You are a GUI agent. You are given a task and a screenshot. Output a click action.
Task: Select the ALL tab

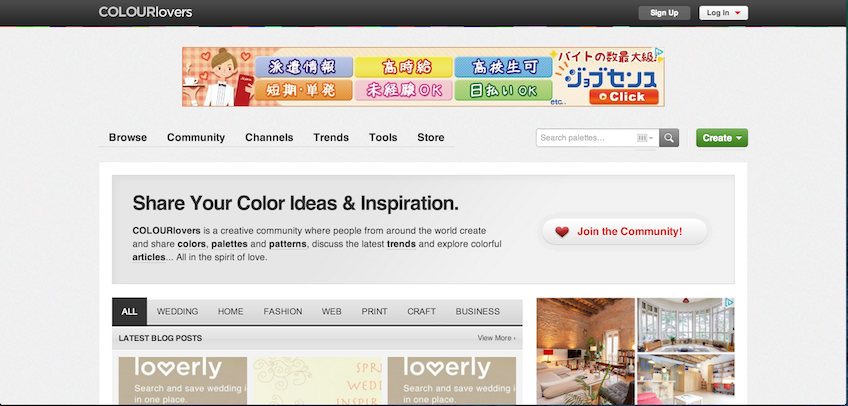[129, 311]
